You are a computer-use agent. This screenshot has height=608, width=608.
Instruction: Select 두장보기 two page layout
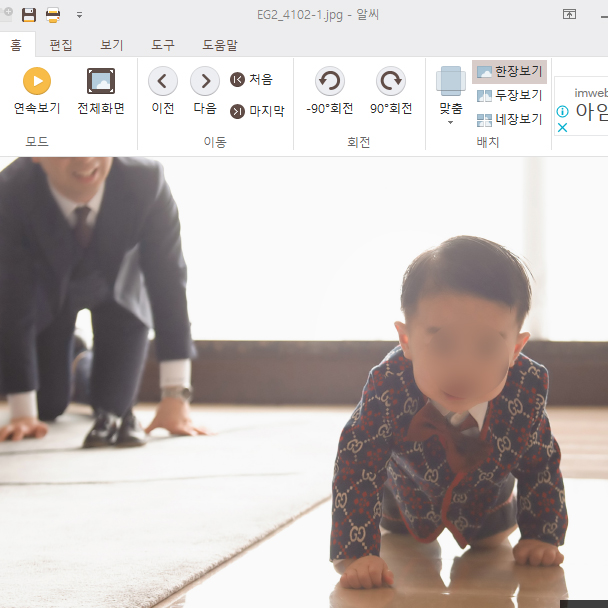click(509, 96)
